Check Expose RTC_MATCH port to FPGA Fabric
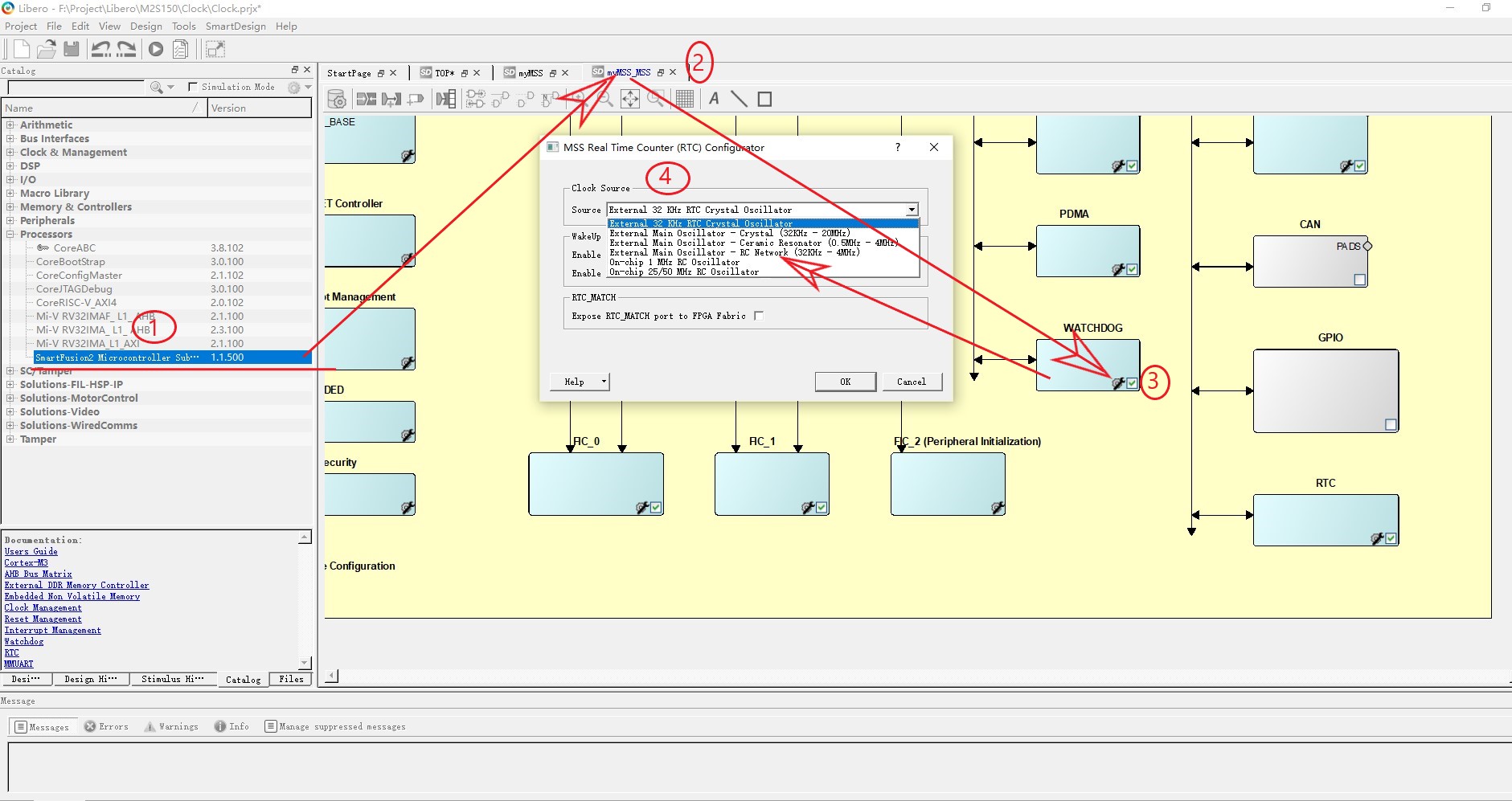 tap(758, 315)
